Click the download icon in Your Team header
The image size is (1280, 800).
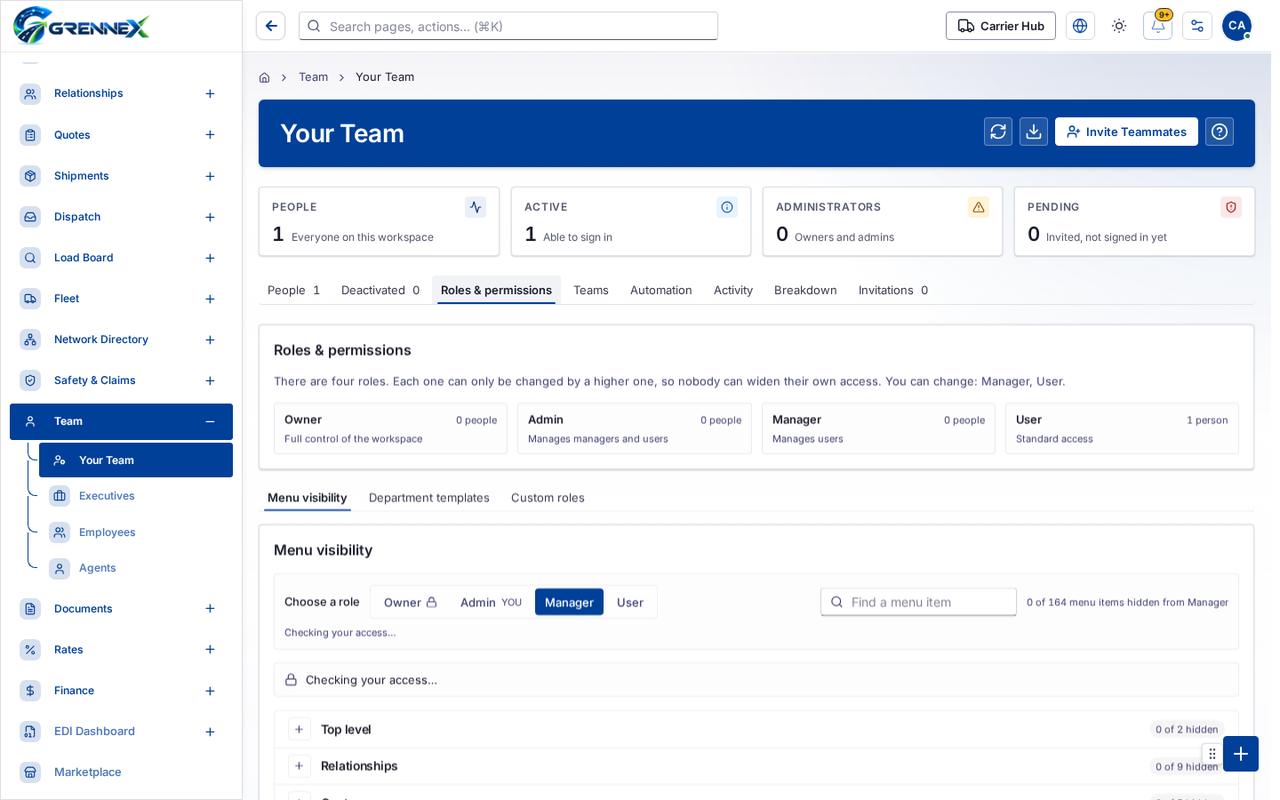pos(1034,132)
